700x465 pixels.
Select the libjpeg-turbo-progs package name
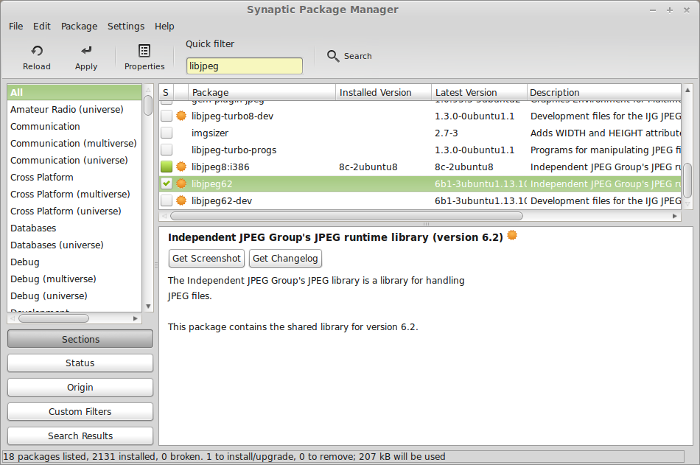(233, 150)
